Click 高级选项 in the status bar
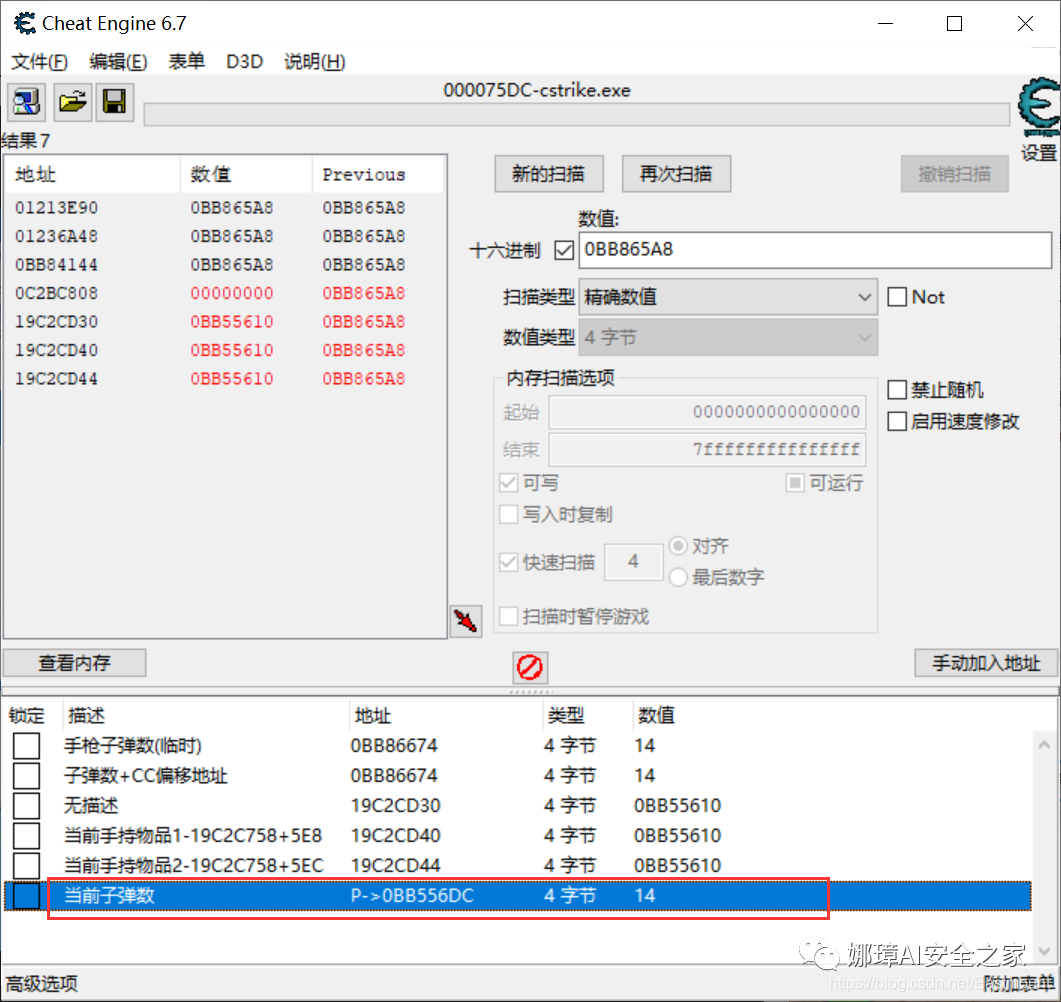This screenshot has width=1061, height=1002. point(41,984)
